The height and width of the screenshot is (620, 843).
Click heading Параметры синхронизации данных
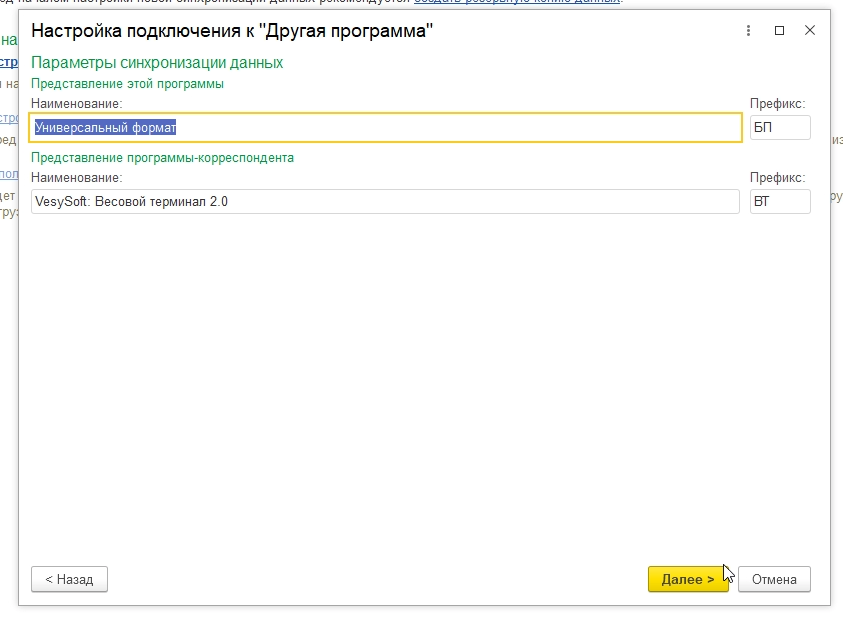(x=157, y=62)
